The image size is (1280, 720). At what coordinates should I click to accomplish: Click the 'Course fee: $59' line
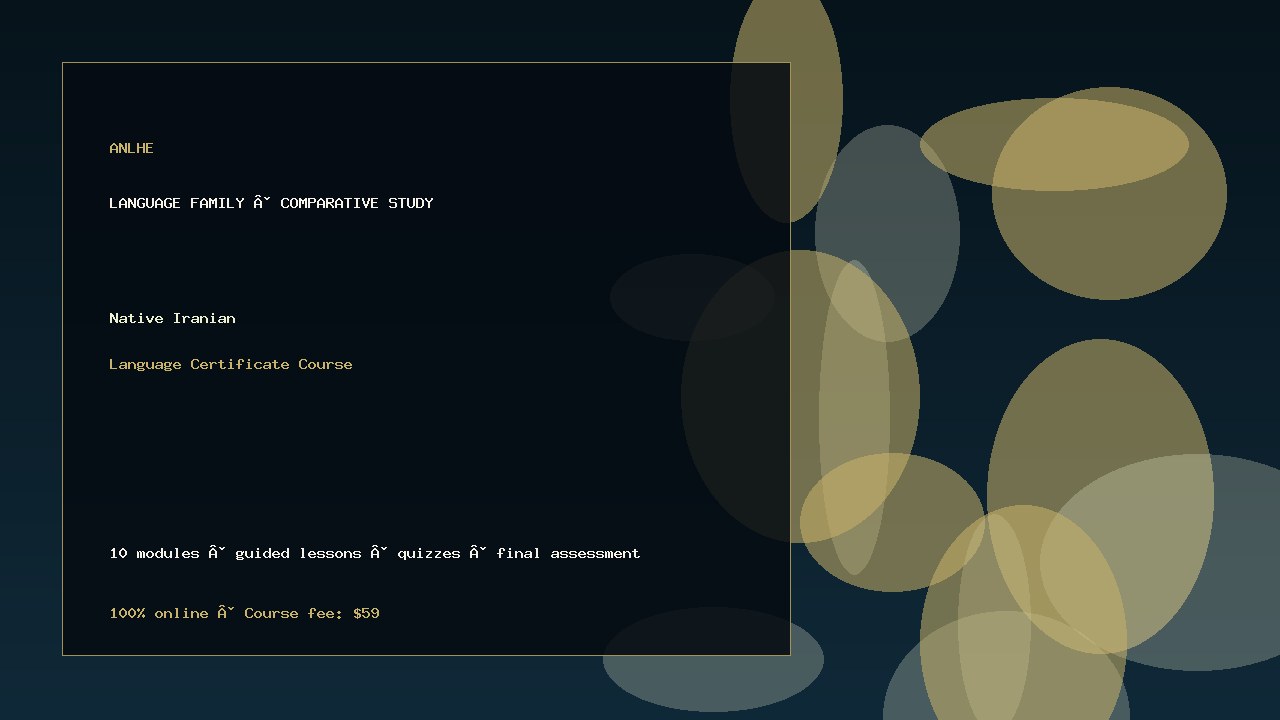(244, 613)
